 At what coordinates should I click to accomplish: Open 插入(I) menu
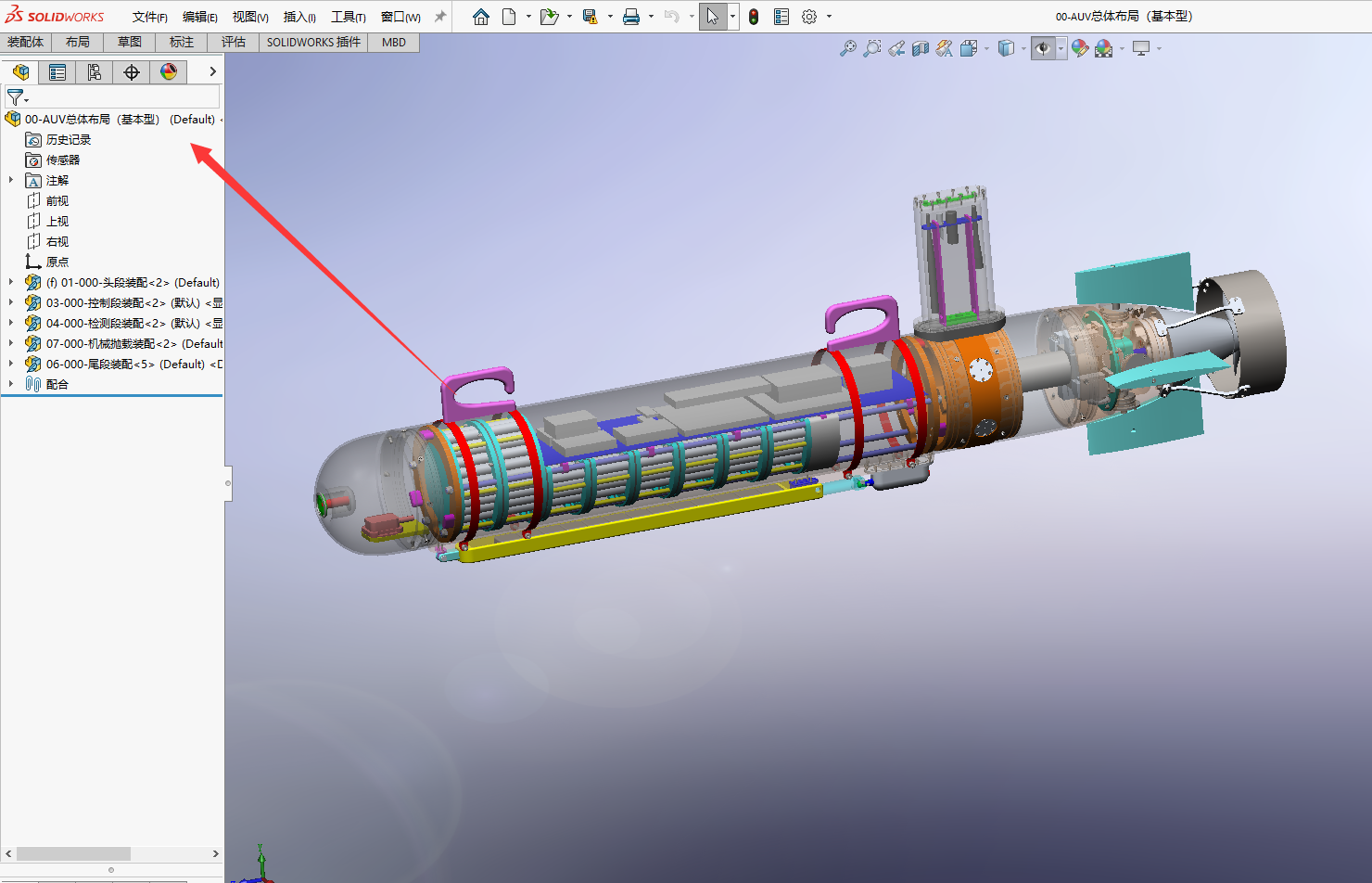click(299, 17)
